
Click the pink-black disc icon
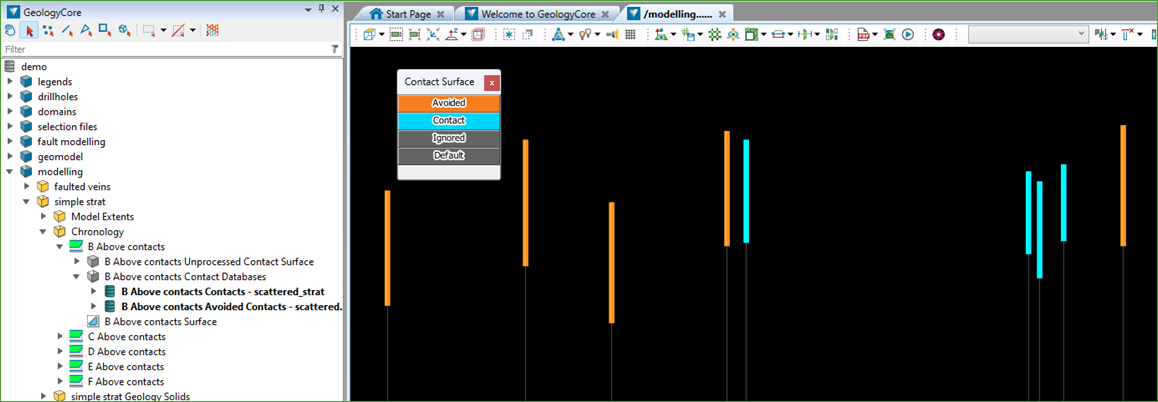(939, 34)
